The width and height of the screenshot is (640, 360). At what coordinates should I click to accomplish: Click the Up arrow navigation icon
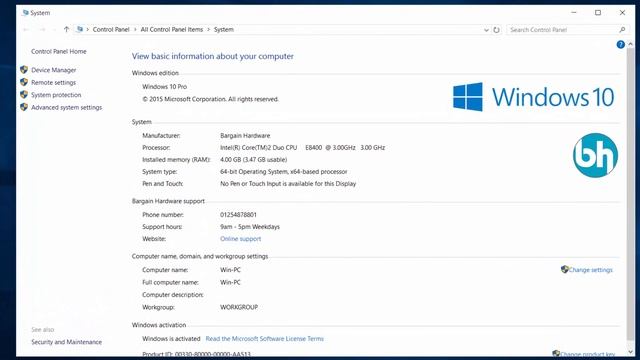point(67,29)
